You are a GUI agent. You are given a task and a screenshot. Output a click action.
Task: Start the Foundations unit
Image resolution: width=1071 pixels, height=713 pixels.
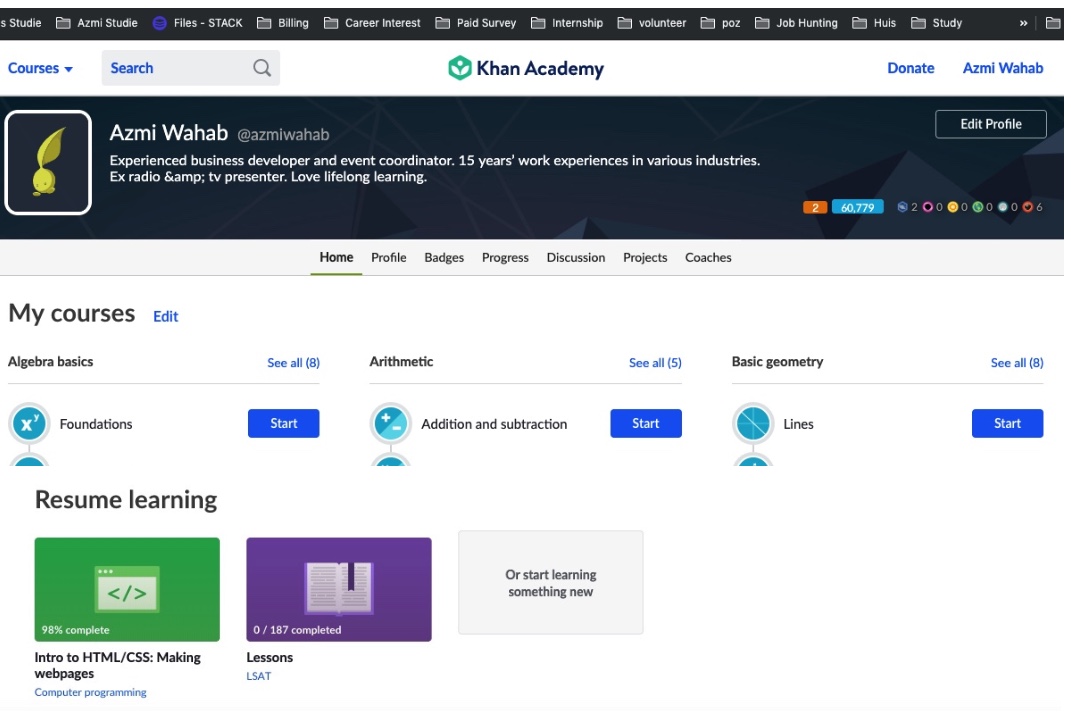point(283,423)
